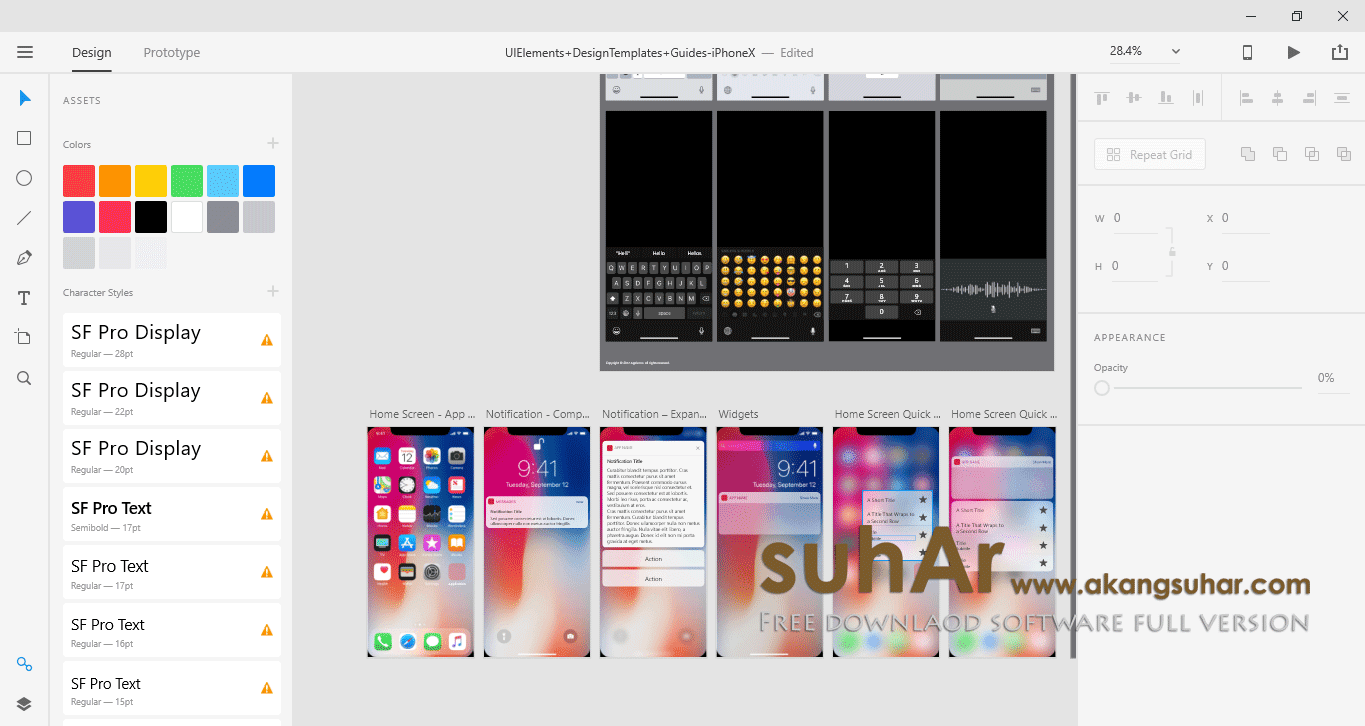Add a new color with Colors plus
1365x726 pixels.
273,144
